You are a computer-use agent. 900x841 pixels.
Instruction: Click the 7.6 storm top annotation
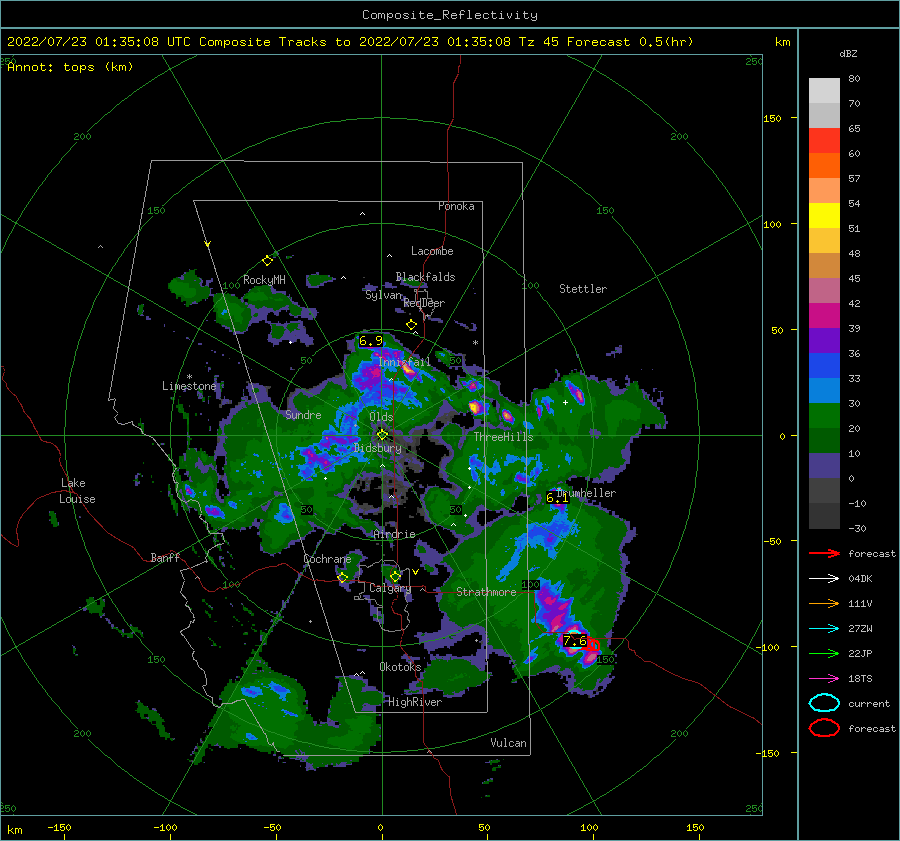(x=575, y=641)
